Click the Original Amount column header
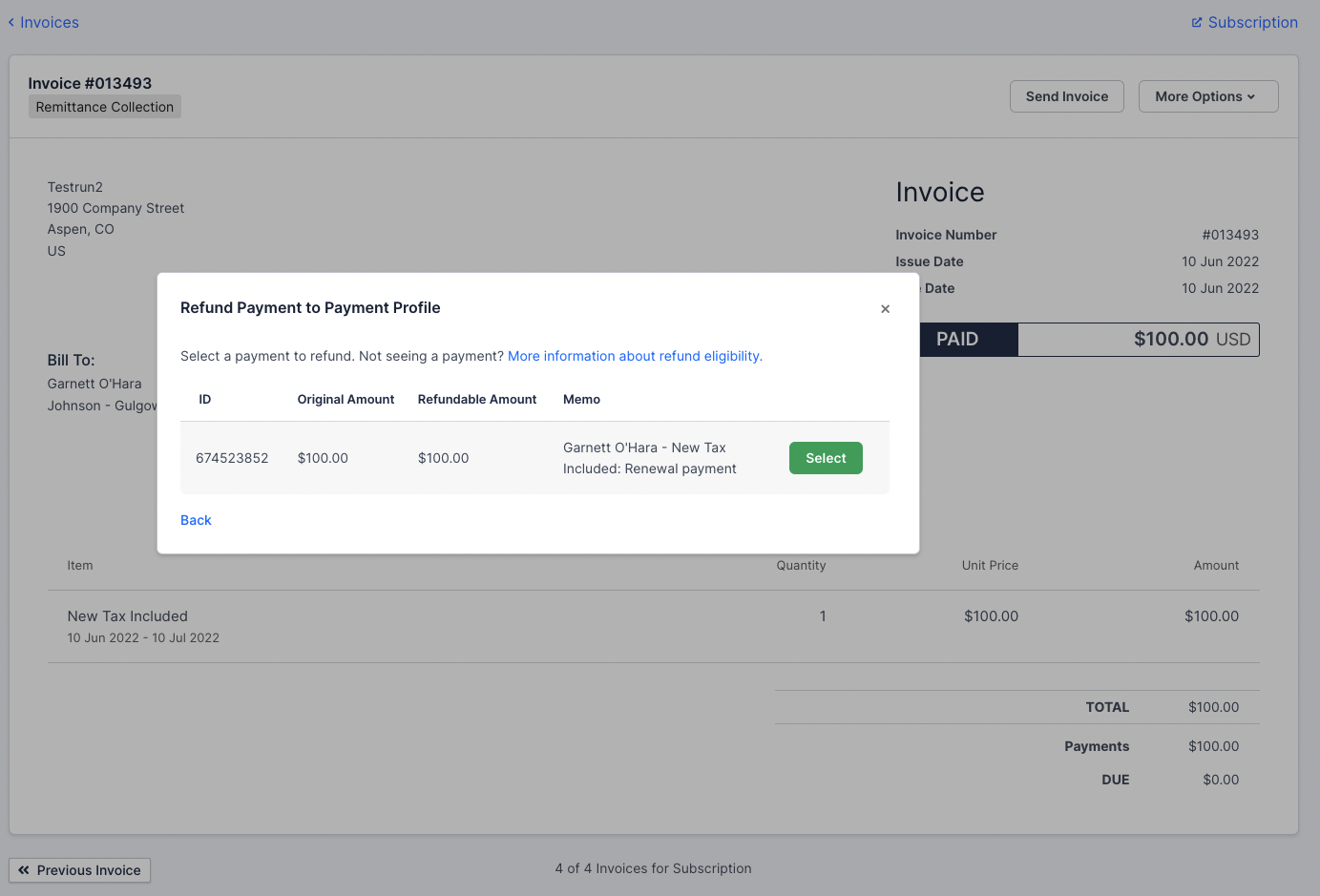Screen dimensions: 1320x896 point(346,399)
